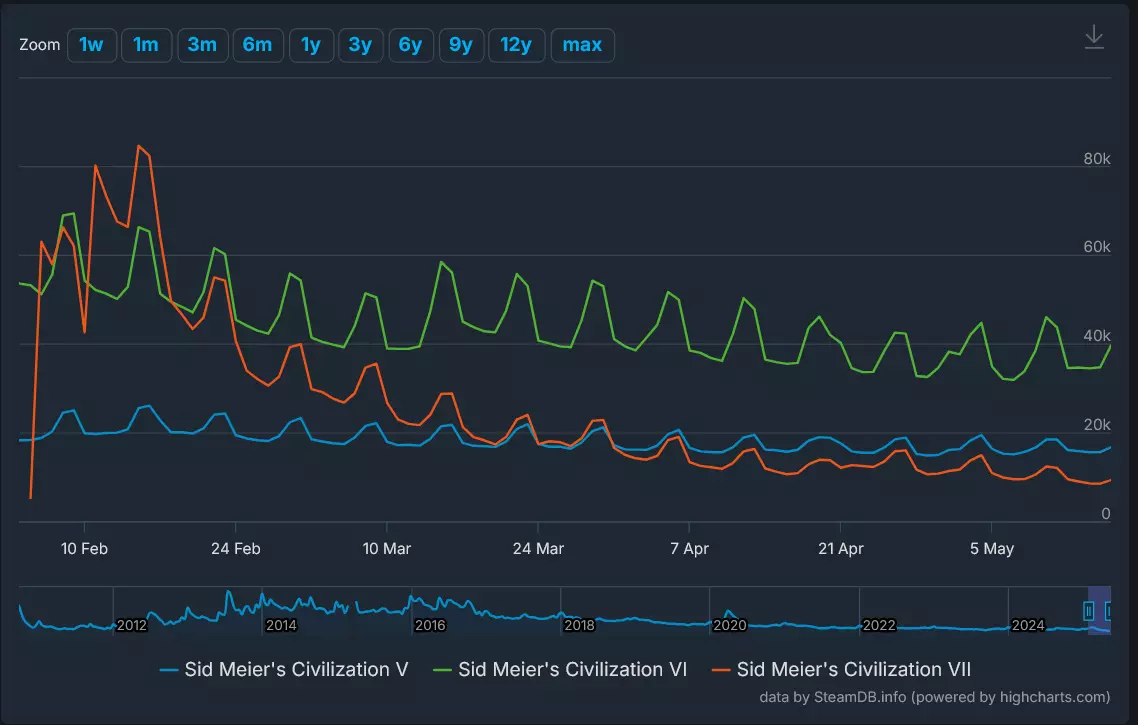Click the 2022 label in navigator timeline
The height and width of the screenshot is (725, 1138).
pyautogui.click(x=879, y=625)
